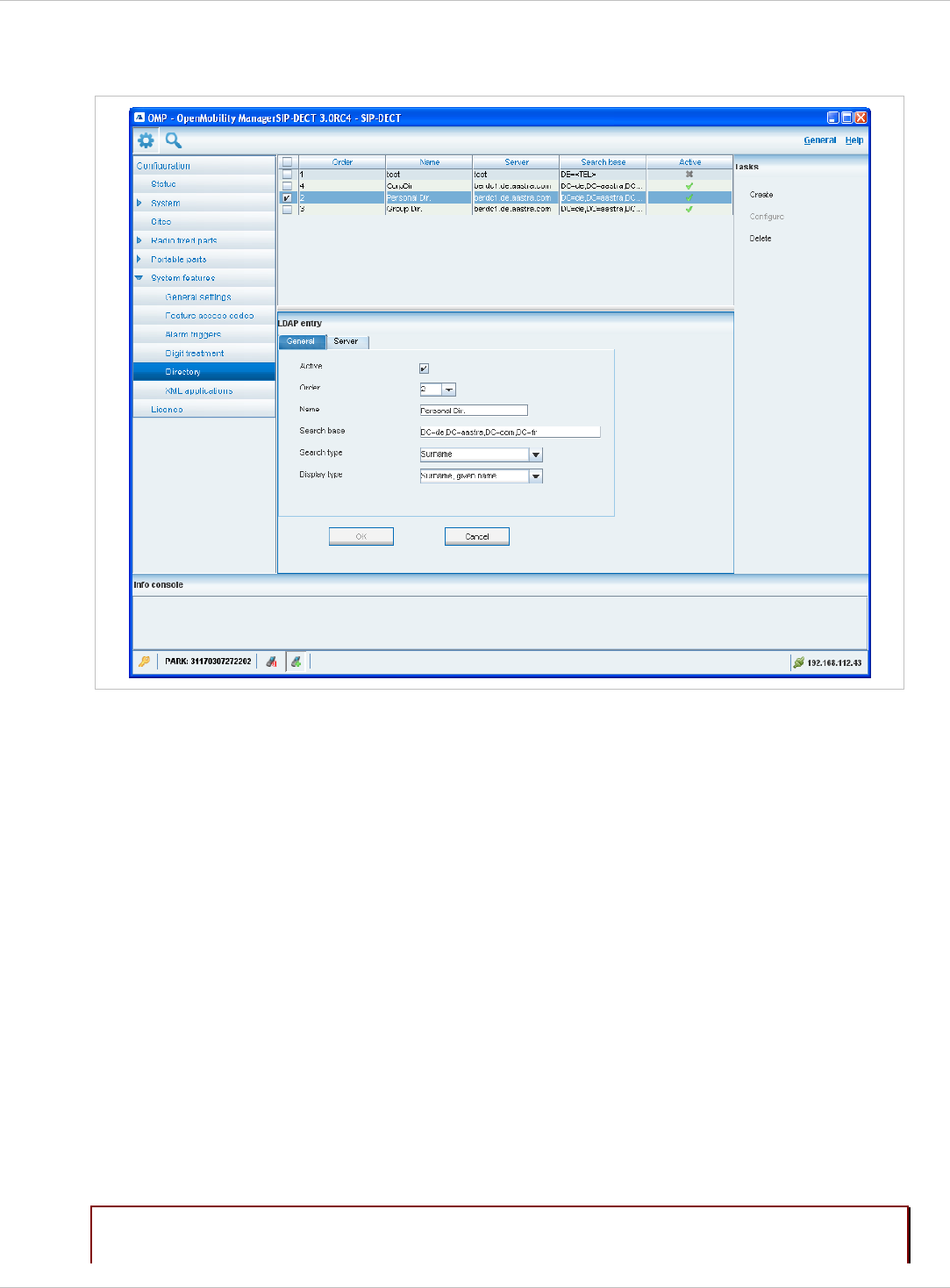Check the box for the Group Dir. row
Image resolution: width=950 pixels, height=1288 pixels.
[287, 209]
